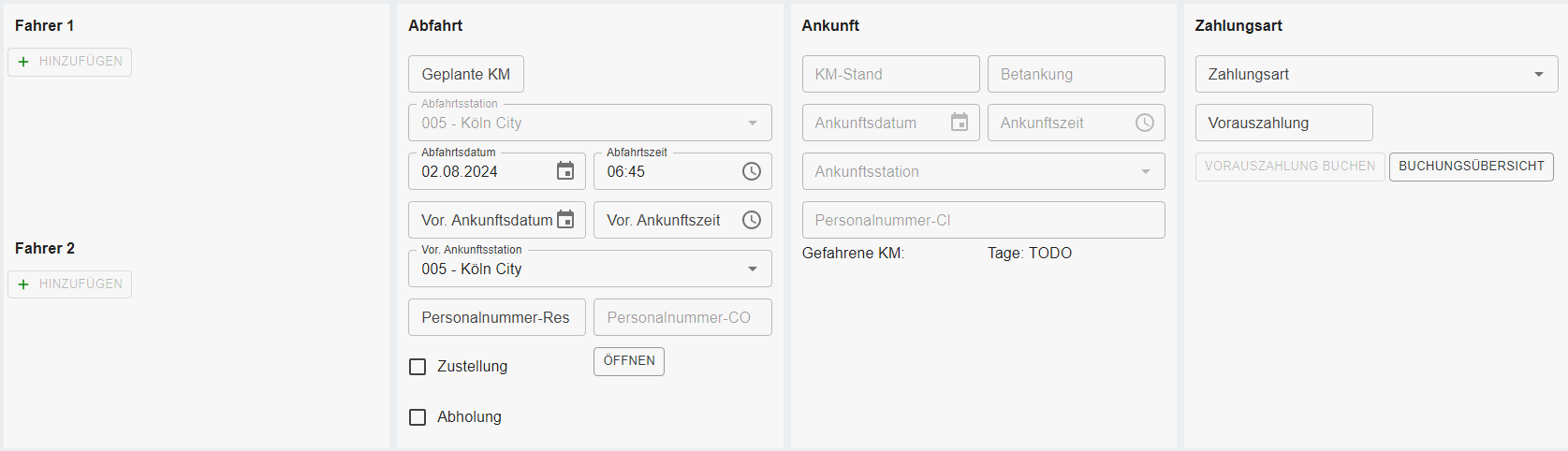The height and width of the screenshot is (451, 1568).
Task: Expand the Ankunftsstation dropdown
Action: [1146, 172]
